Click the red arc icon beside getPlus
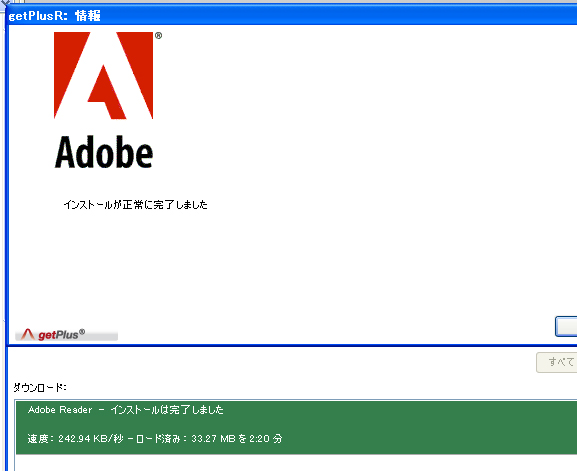This screenshot has width=577, height=471. click(27, 334)
